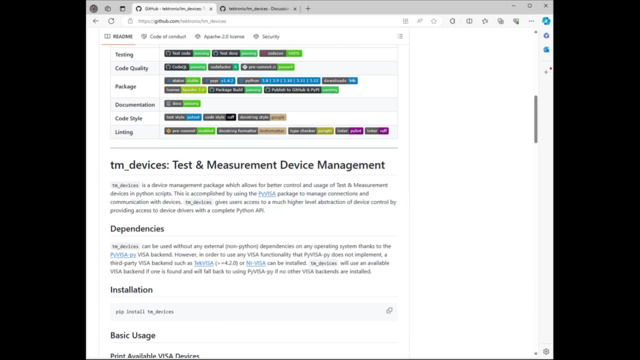The image size is (640, 360).
Task: Focus the github.com address bar
Action: pyautogui.click(x=261, y=21)
